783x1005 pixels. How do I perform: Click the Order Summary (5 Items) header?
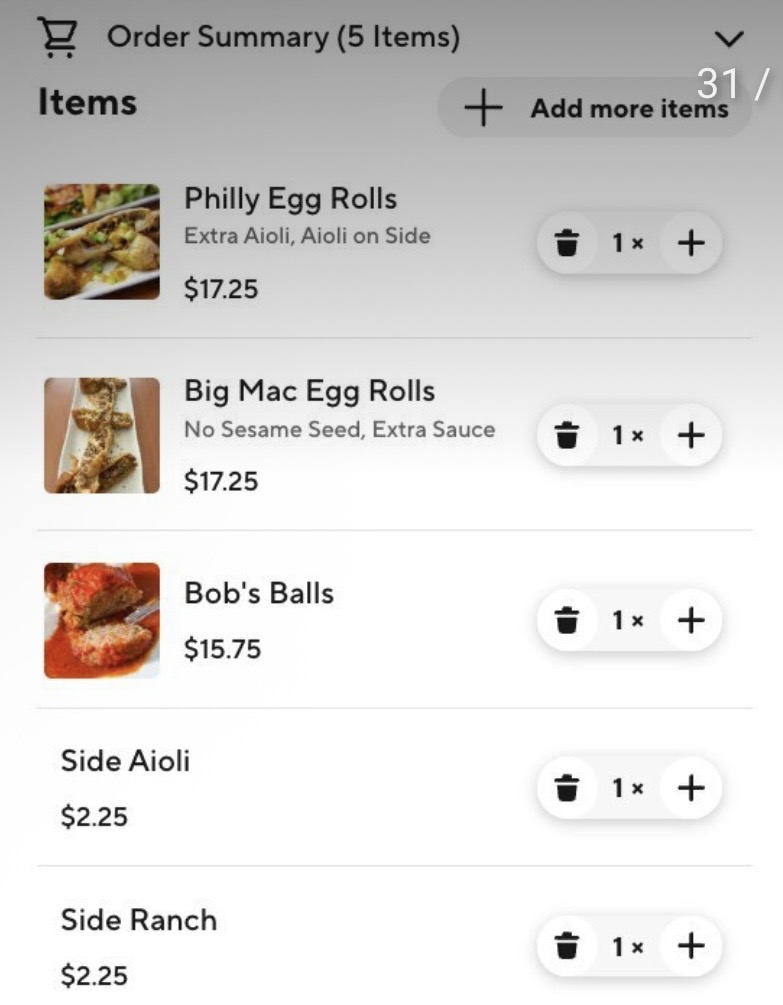click(283, 38)
